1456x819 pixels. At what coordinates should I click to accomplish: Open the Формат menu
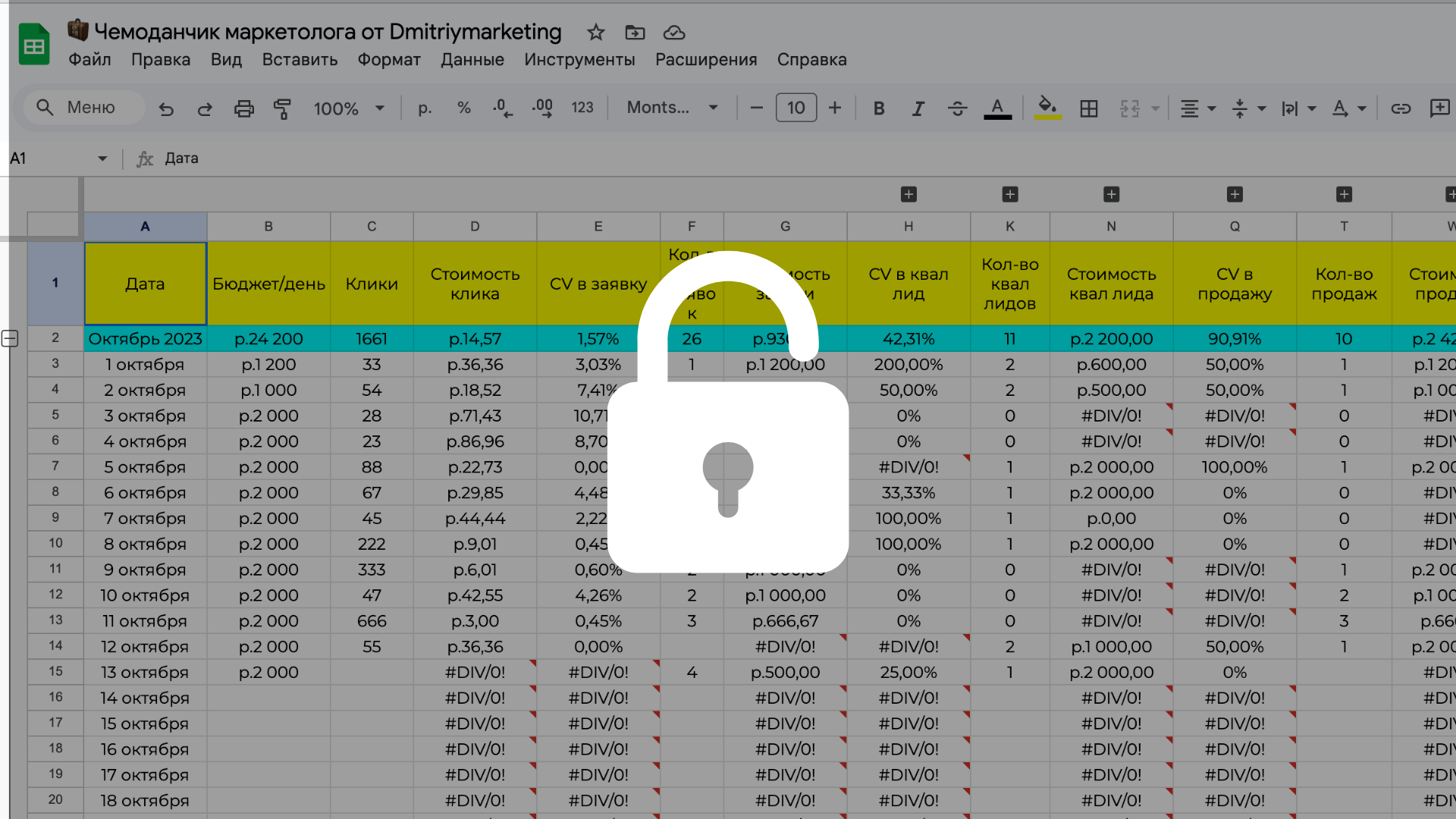pyautogui.click(x=389, y=59)
